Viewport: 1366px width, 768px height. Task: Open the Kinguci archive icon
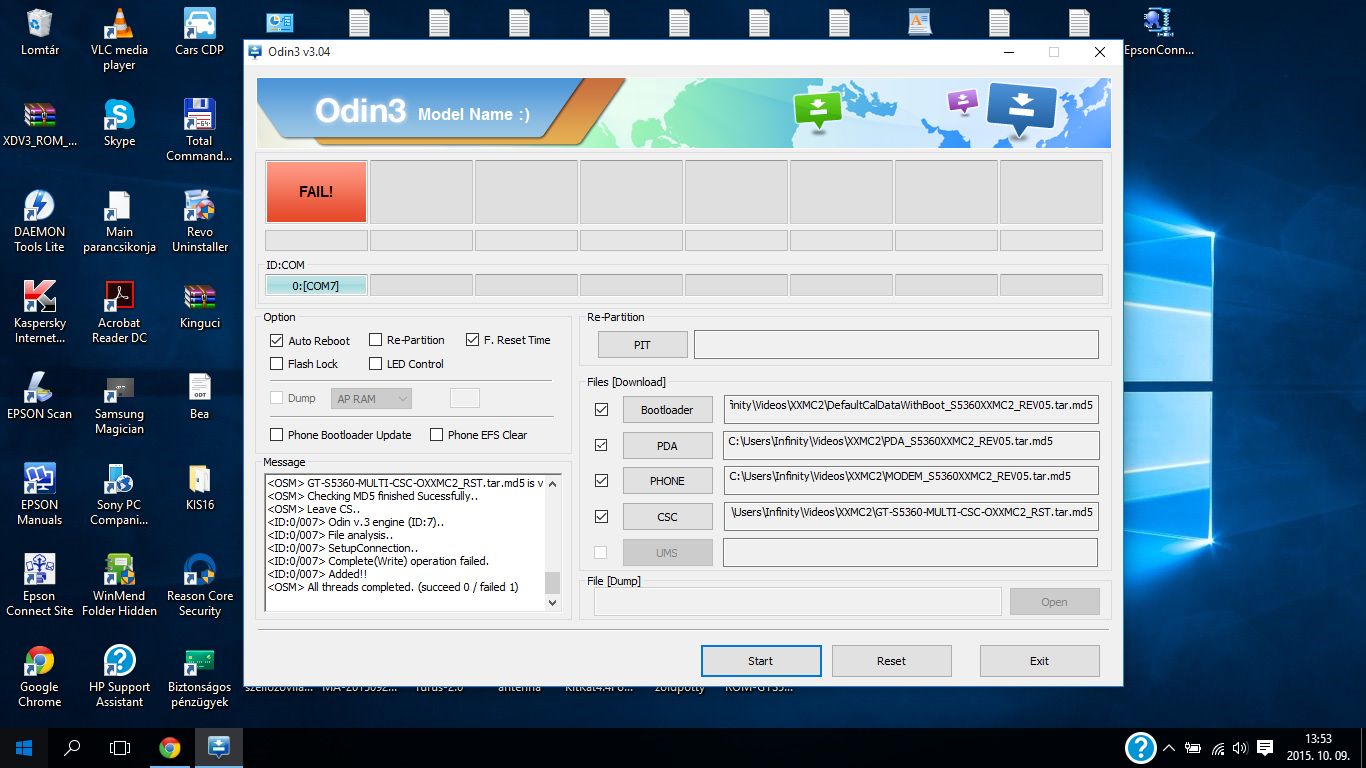tap(200, 306)
